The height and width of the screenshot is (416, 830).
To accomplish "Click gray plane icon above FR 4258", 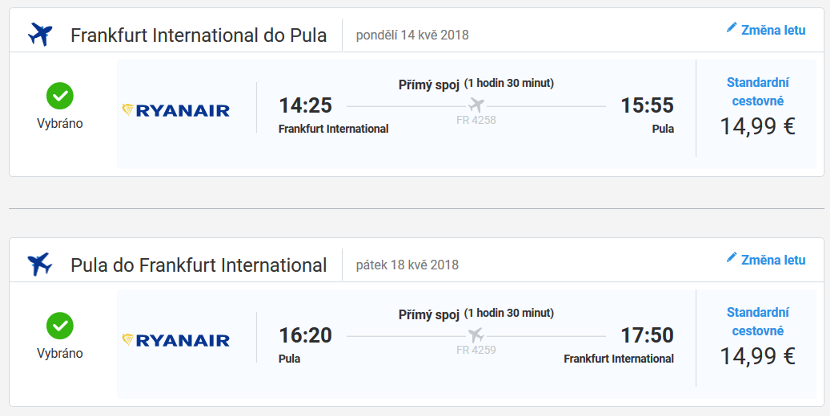I will pyautogui.click(x=476, y=105).
